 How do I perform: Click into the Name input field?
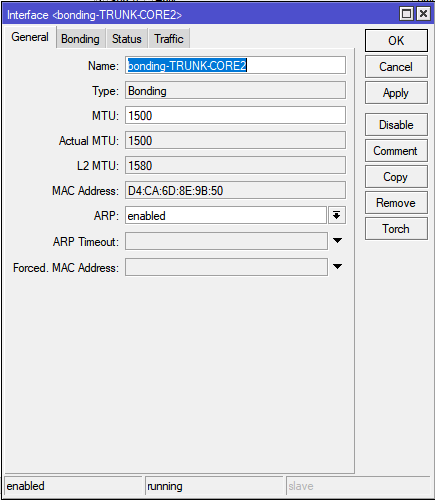point(235,65)
